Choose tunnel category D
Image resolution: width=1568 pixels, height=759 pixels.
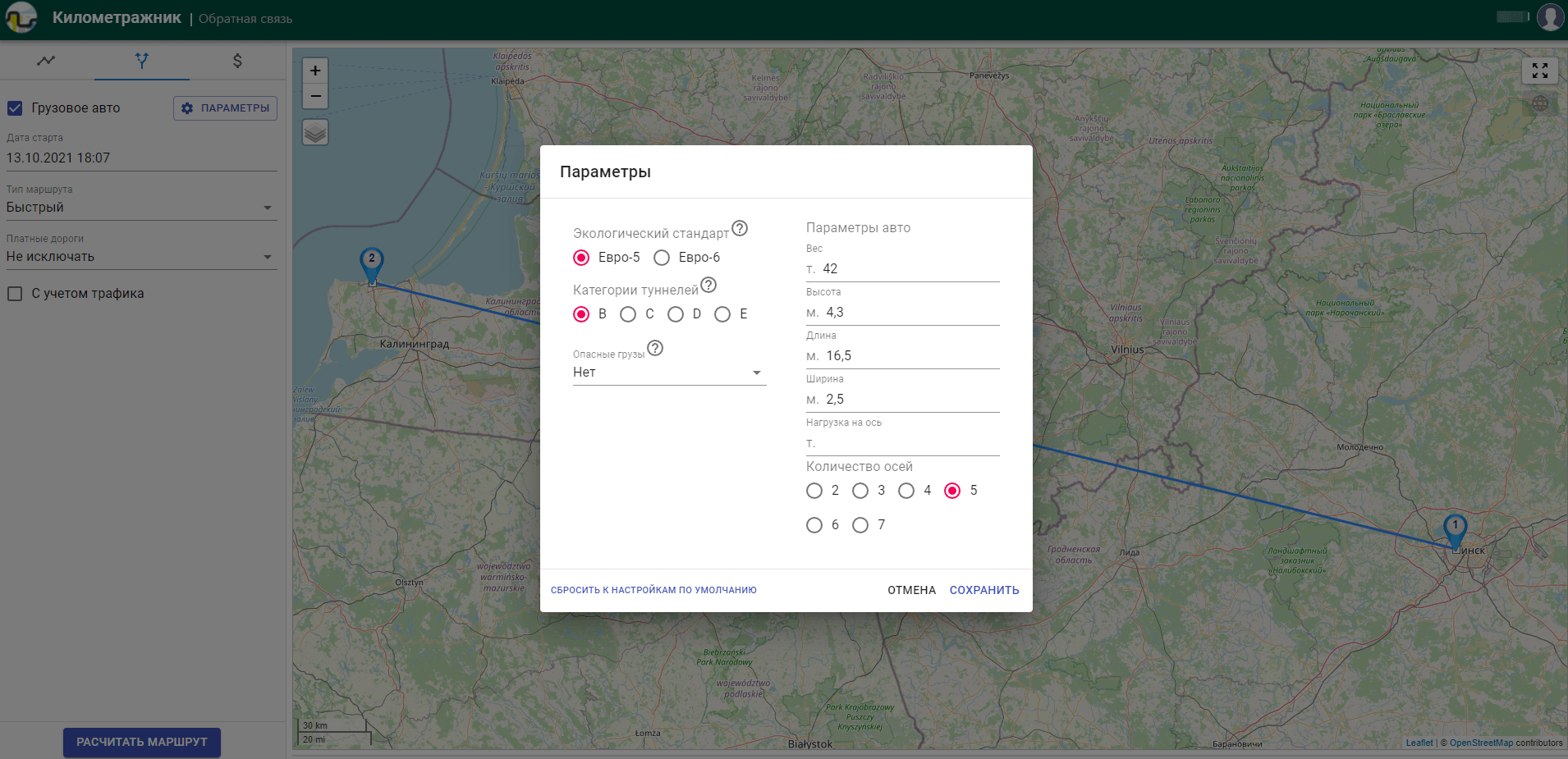click(676, 314)
